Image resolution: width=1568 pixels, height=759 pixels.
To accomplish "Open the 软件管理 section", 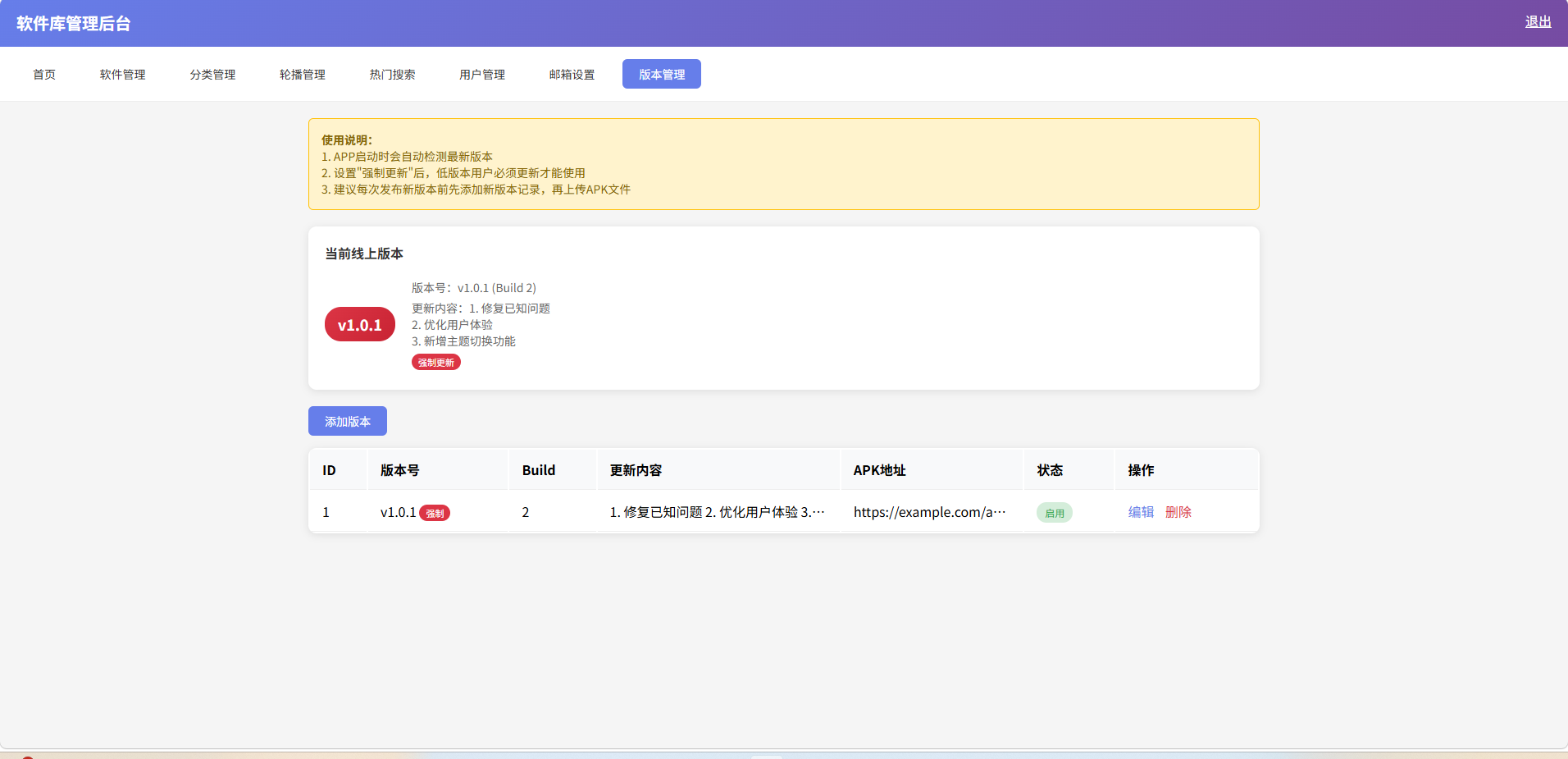I will [x=121, y=74].
